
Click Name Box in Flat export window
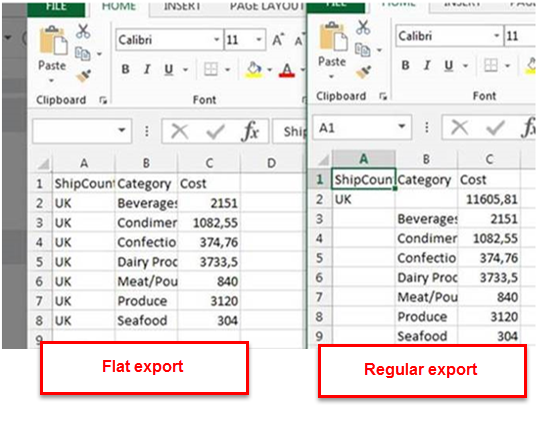[x=82, y=131]
